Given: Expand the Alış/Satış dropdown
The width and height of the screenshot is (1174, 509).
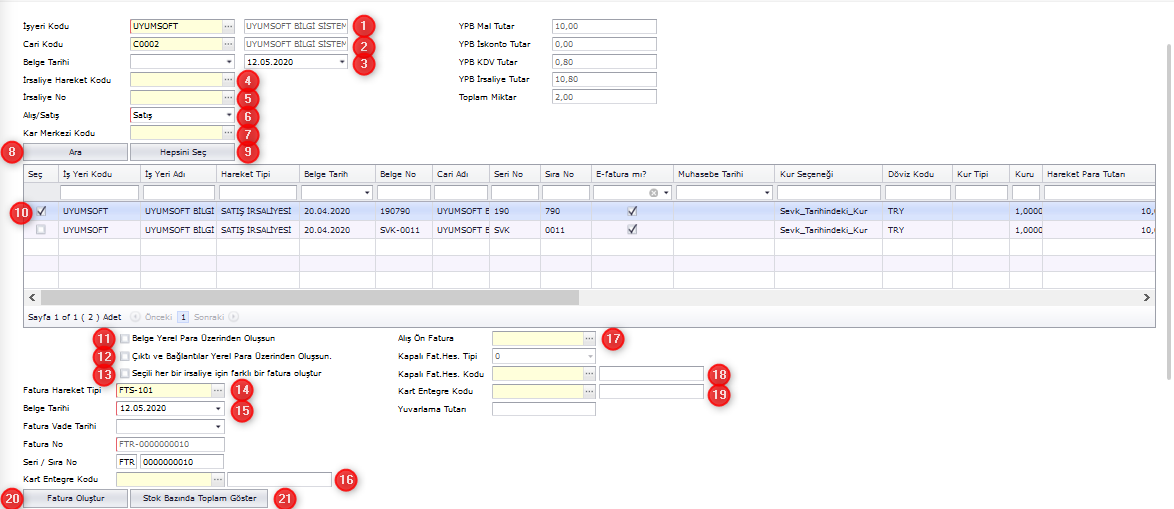Looking at the screenshot, I should point(229,116).
